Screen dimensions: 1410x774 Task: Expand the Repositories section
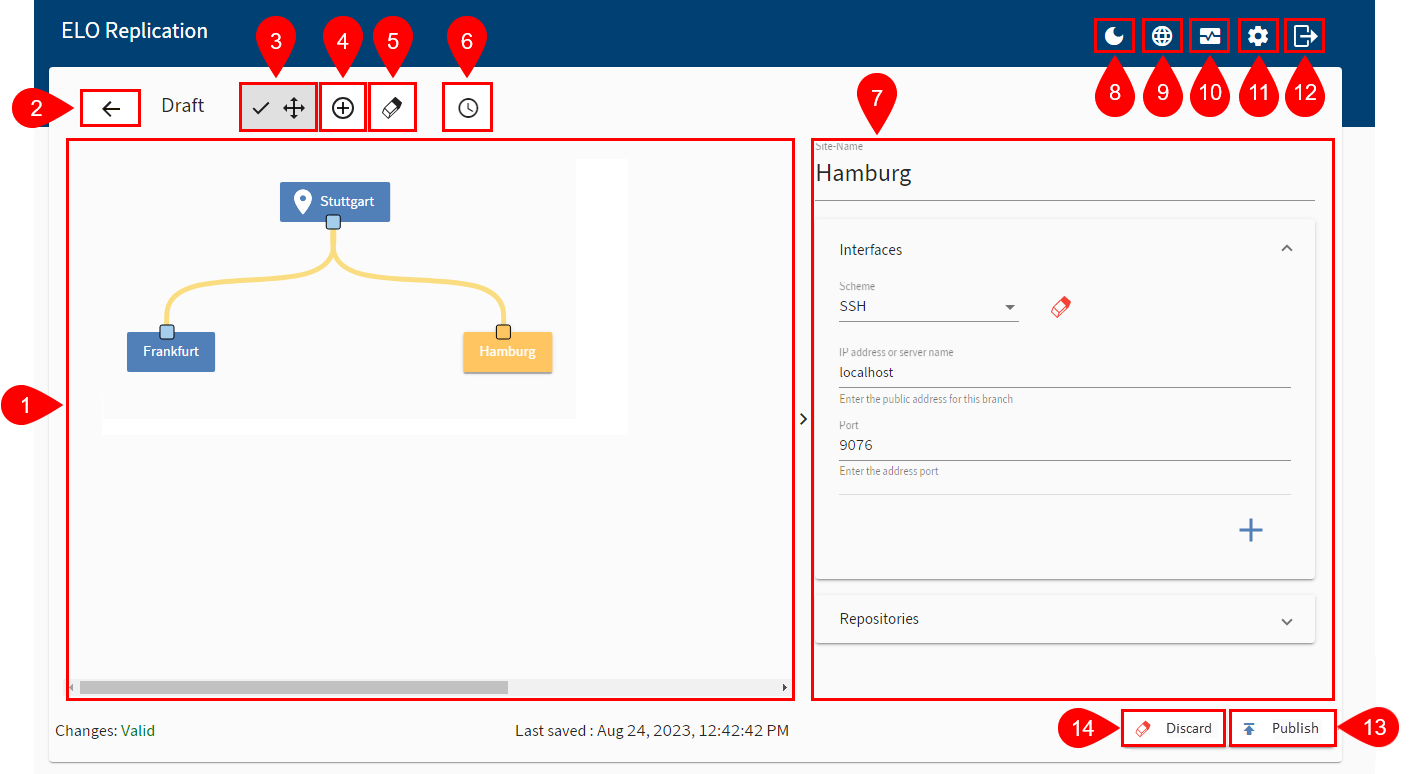(1287, 620)
